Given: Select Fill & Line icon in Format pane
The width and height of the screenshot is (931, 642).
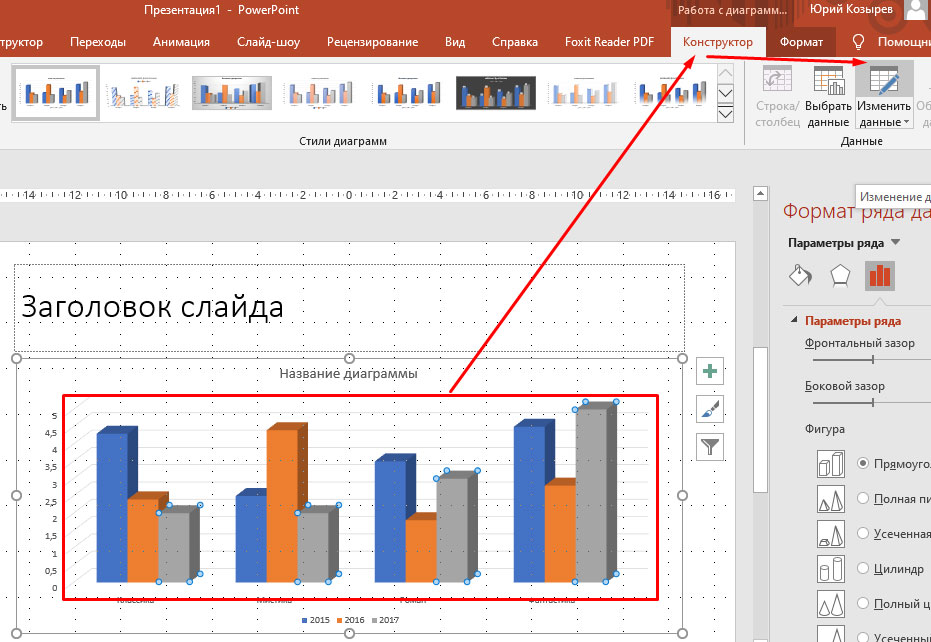Looking at the screenshot, I should pyautogui.click(x=800, y=276).
